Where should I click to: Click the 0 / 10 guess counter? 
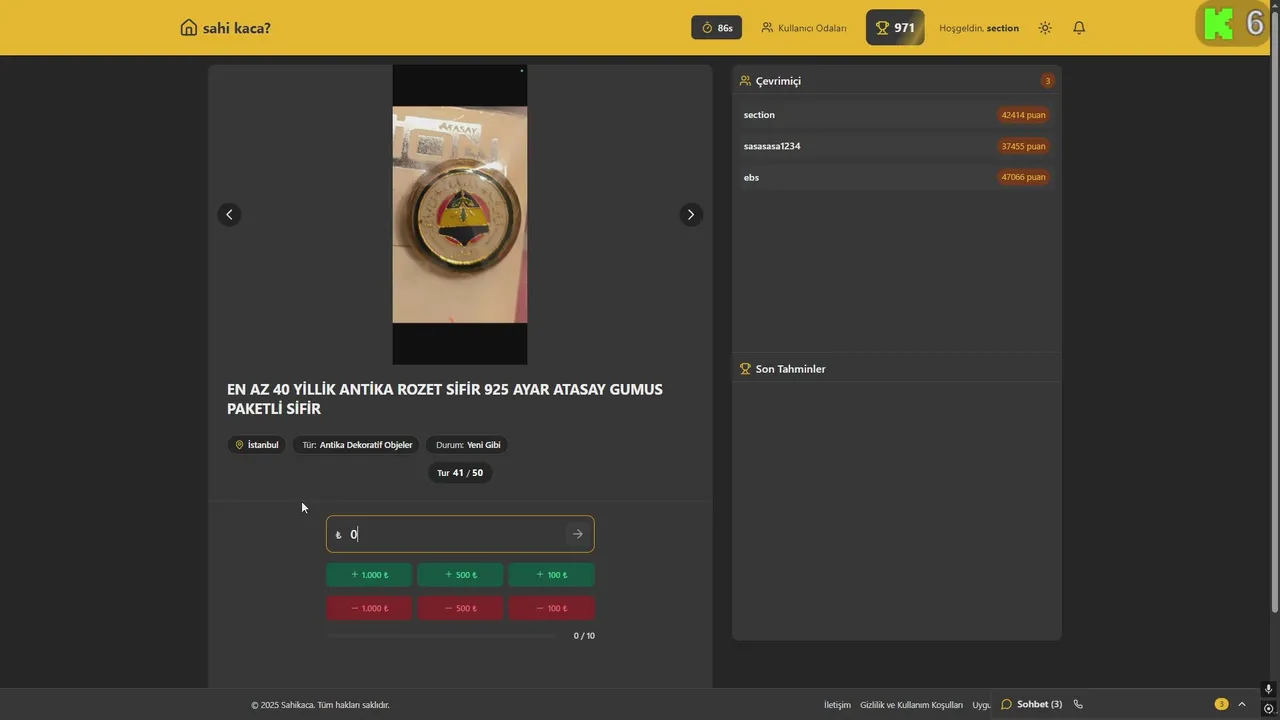tap(584, 636)
